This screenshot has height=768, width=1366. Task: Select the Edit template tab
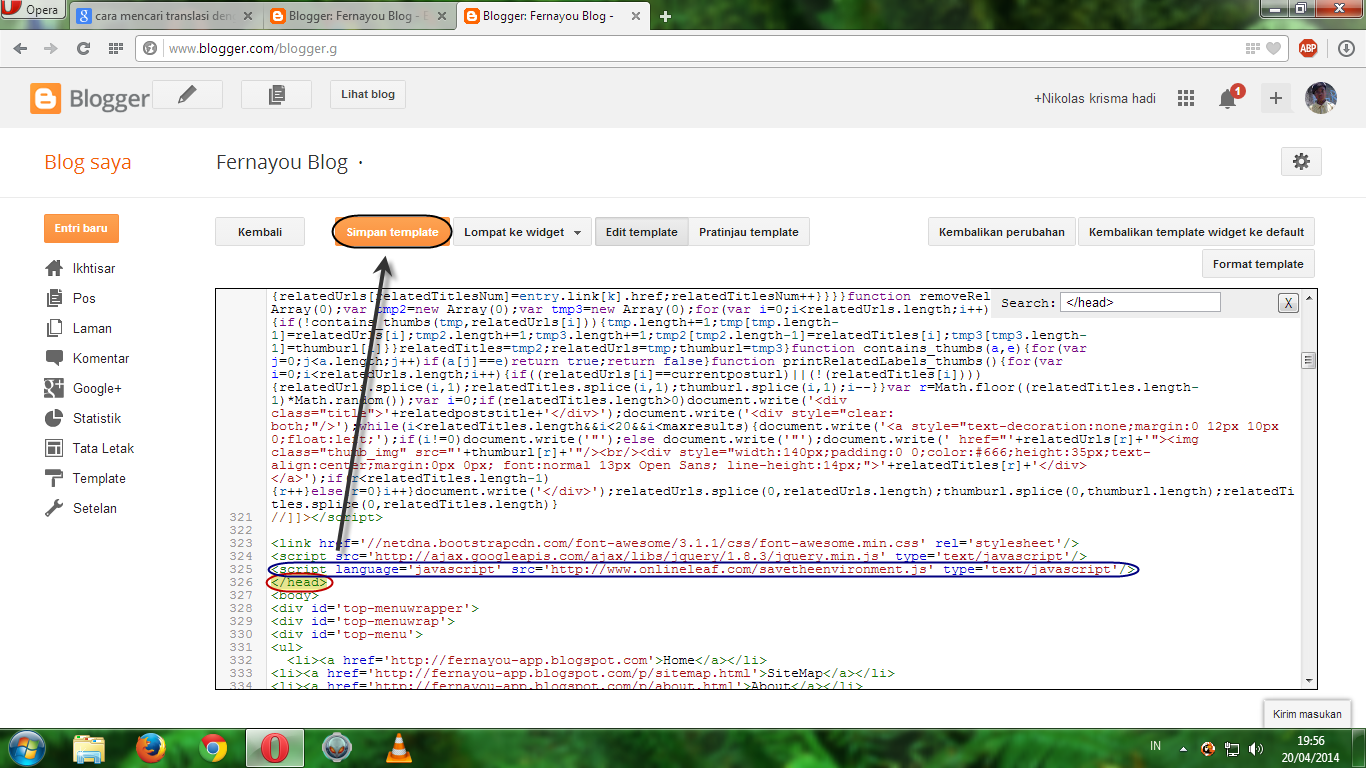[x=641, y=232]
